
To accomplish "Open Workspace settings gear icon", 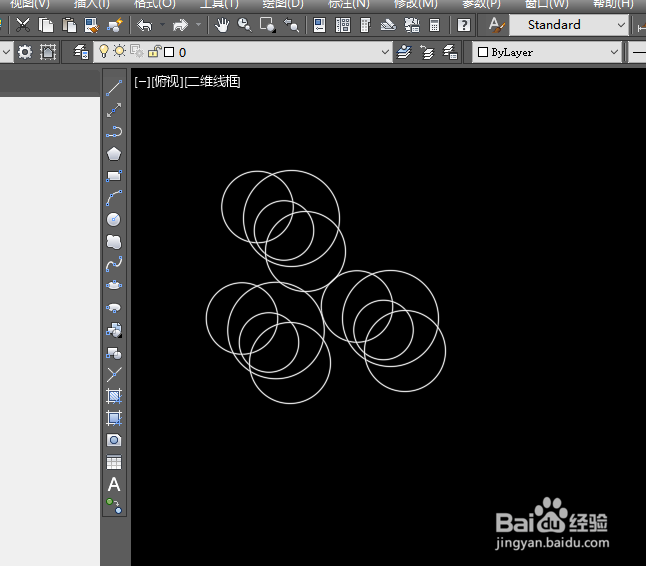I will tap(25, 52).
